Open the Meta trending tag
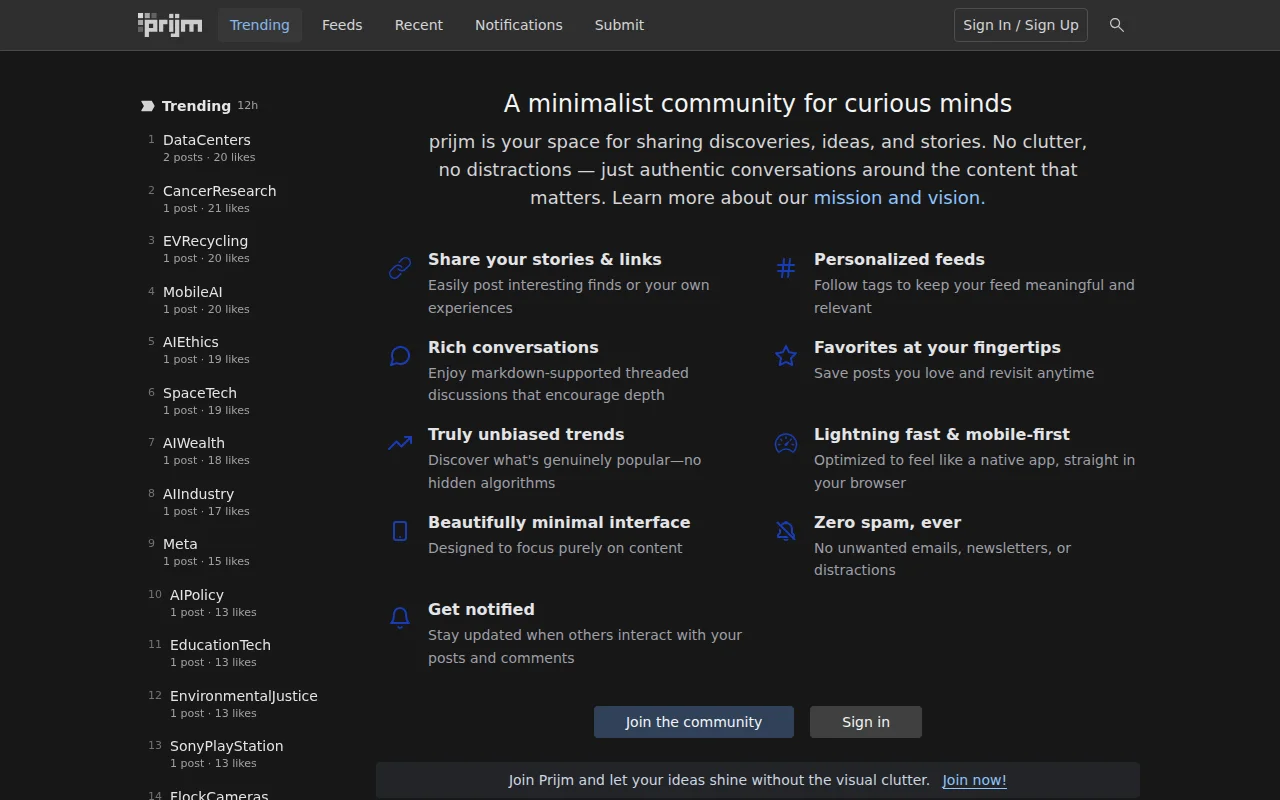 pos(180,544)
